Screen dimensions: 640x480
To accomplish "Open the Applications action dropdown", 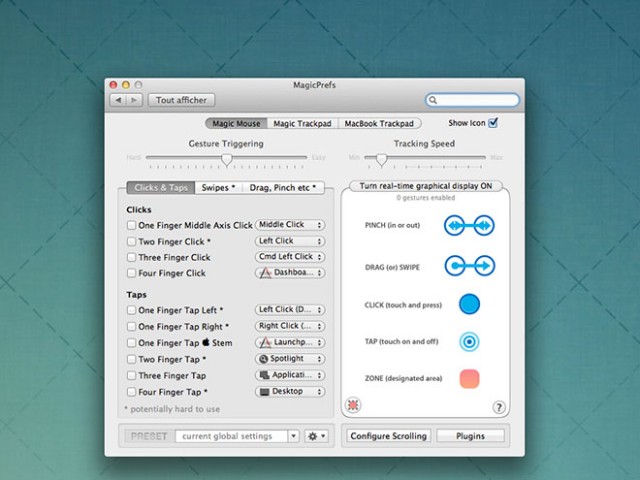I will coord(290,375).
